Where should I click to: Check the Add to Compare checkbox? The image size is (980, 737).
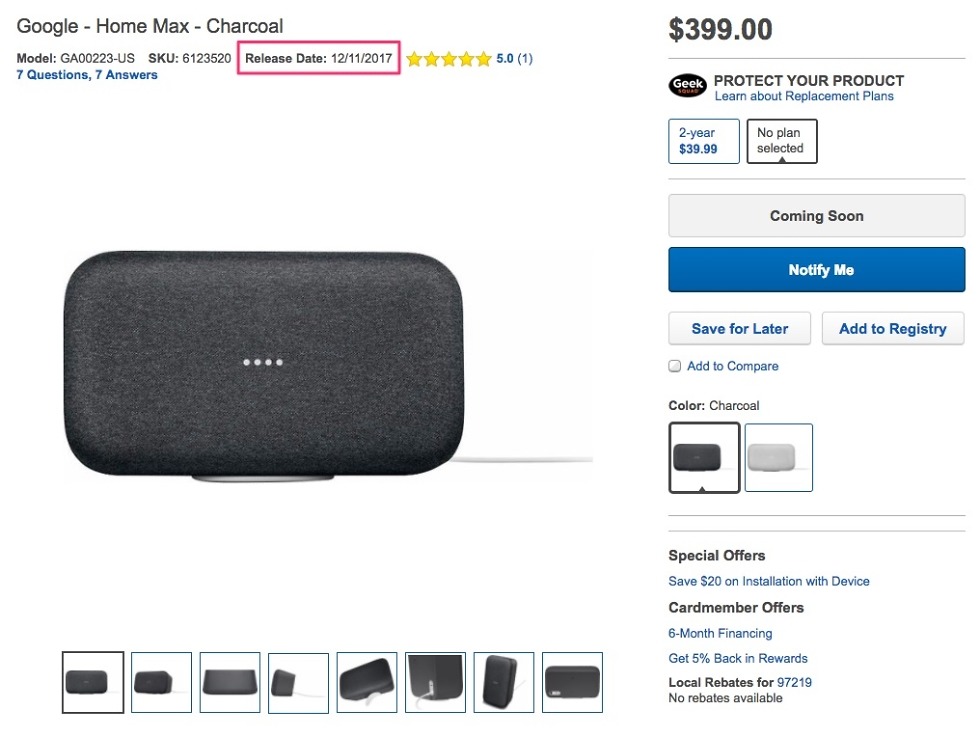click(674, 366)
